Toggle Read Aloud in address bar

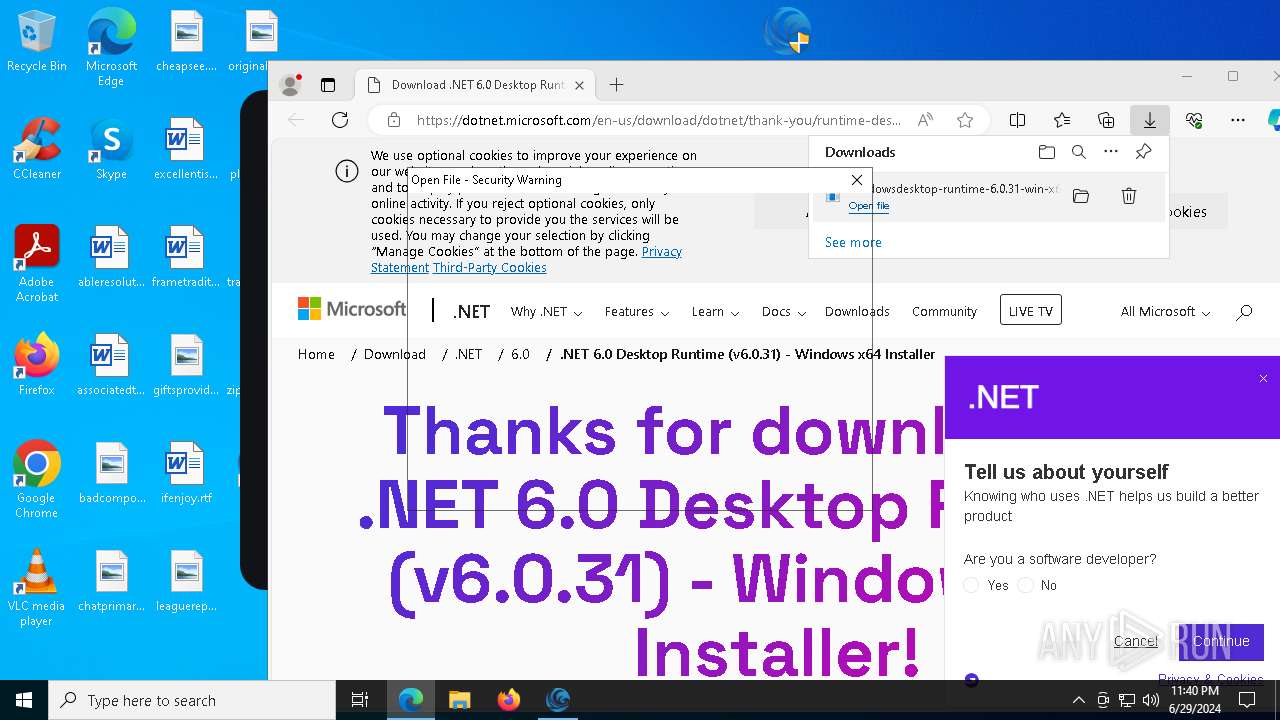pyautogui.click(x=925, y=120)
